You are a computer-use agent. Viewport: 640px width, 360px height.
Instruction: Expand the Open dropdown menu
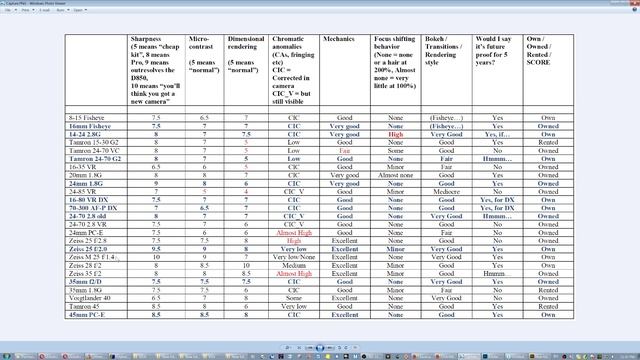tap(80, 10)
